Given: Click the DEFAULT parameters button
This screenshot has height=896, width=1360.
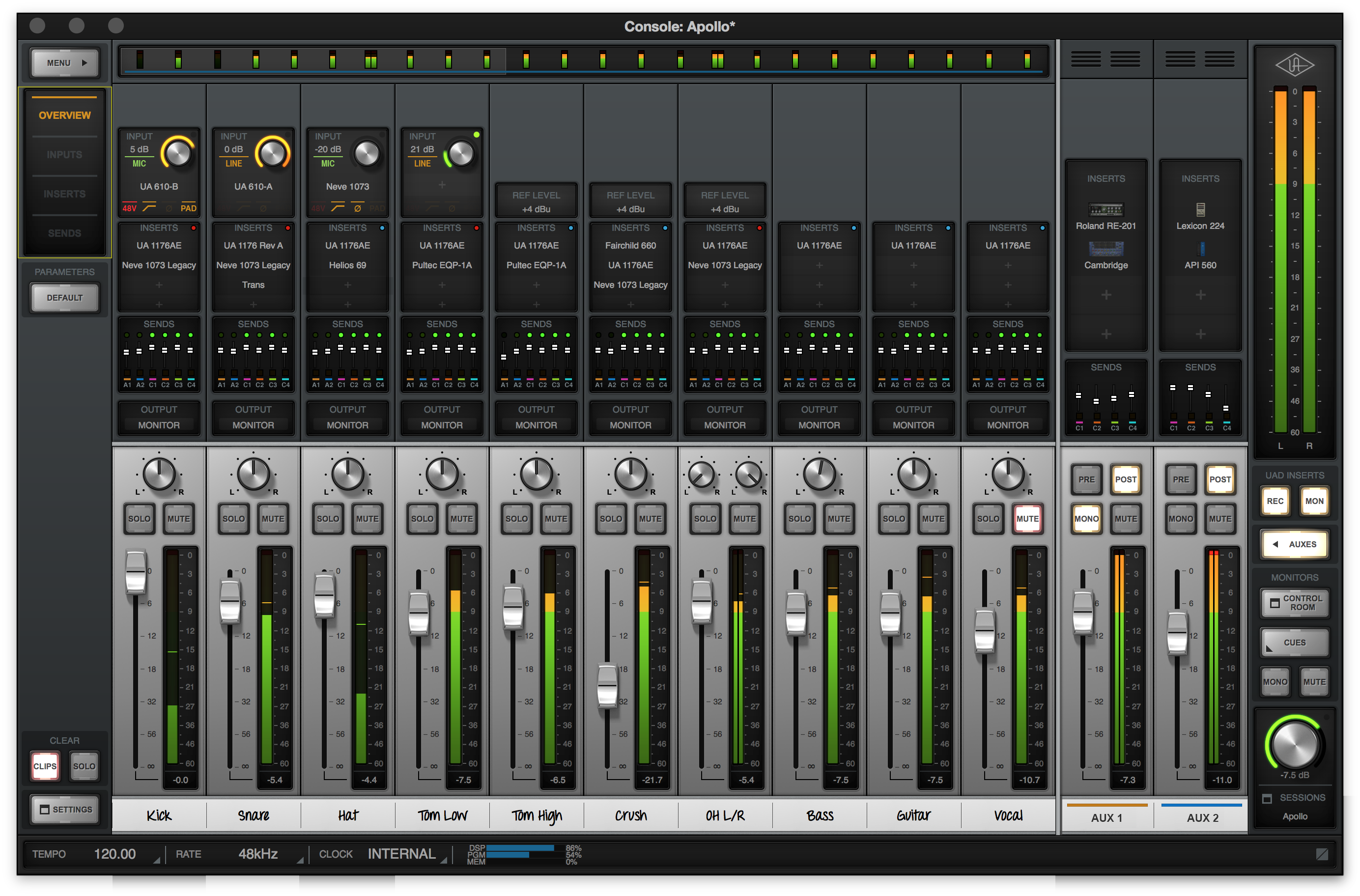Looking at the screenshot, I should tap(64, 298).
